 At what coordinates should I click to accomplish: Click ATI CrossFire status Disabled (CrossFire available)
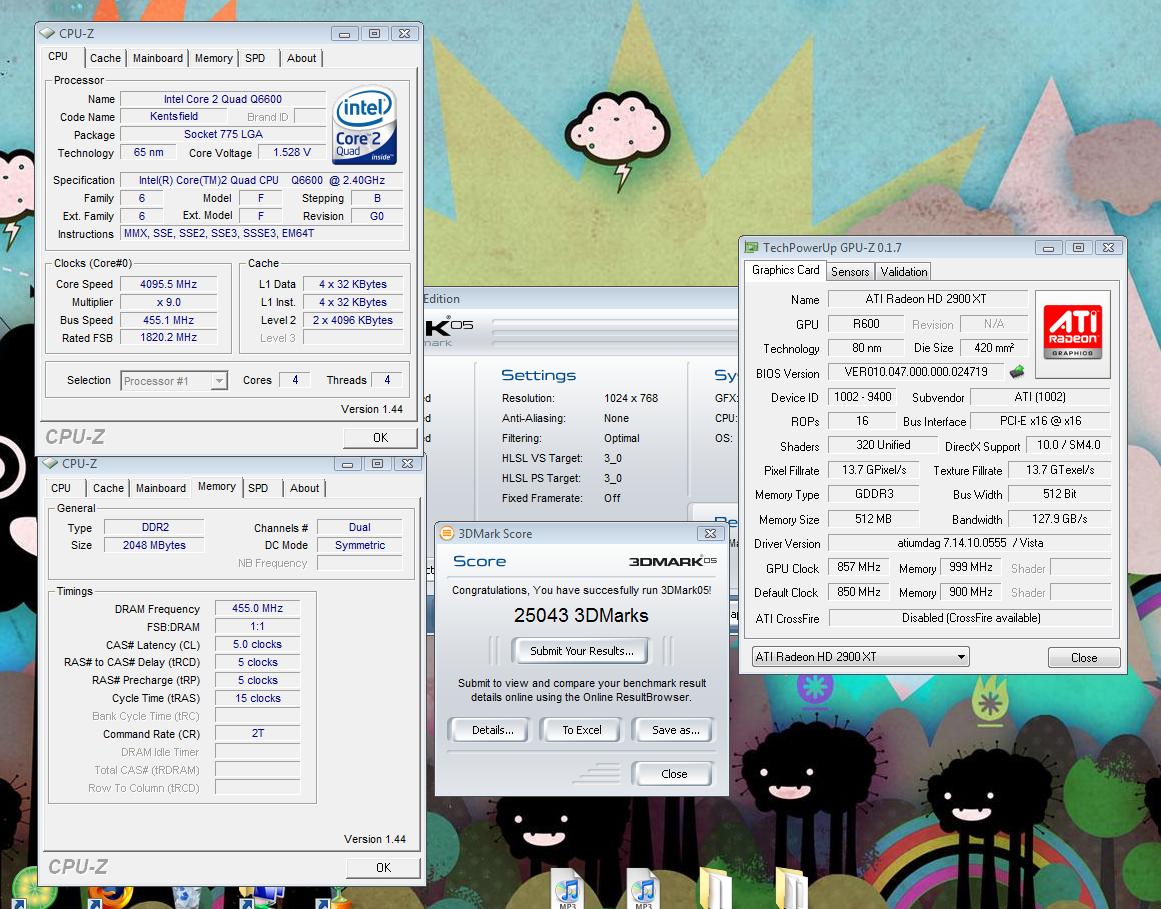971,618
